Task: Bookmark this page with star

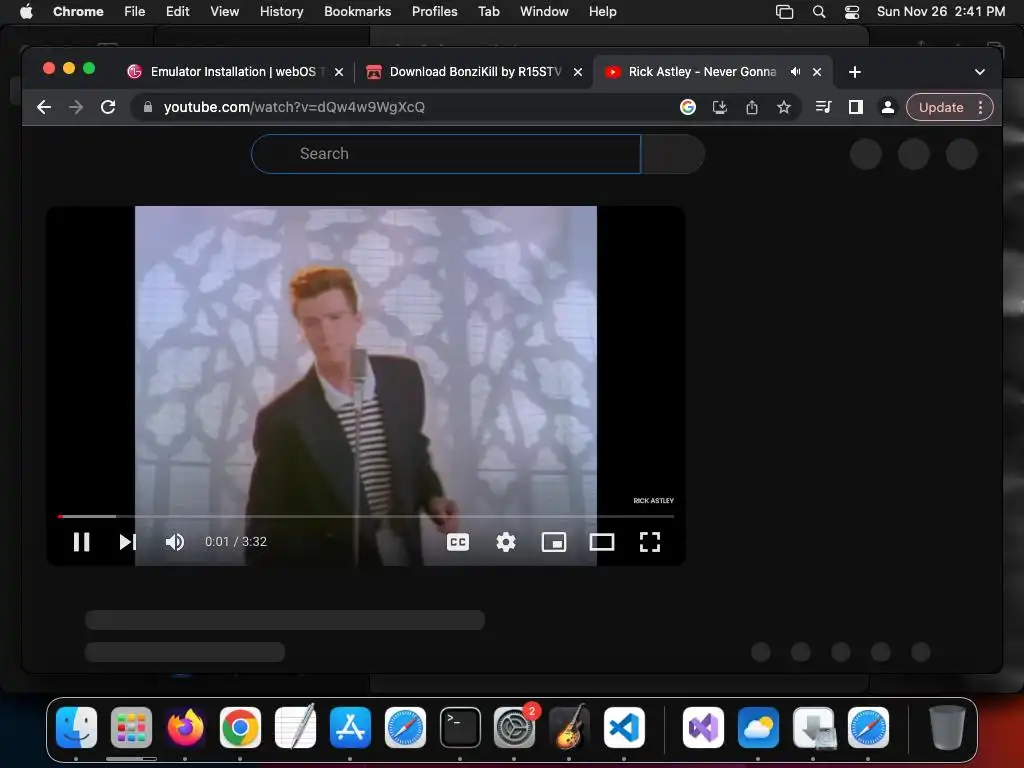Action: pos(784,107)
